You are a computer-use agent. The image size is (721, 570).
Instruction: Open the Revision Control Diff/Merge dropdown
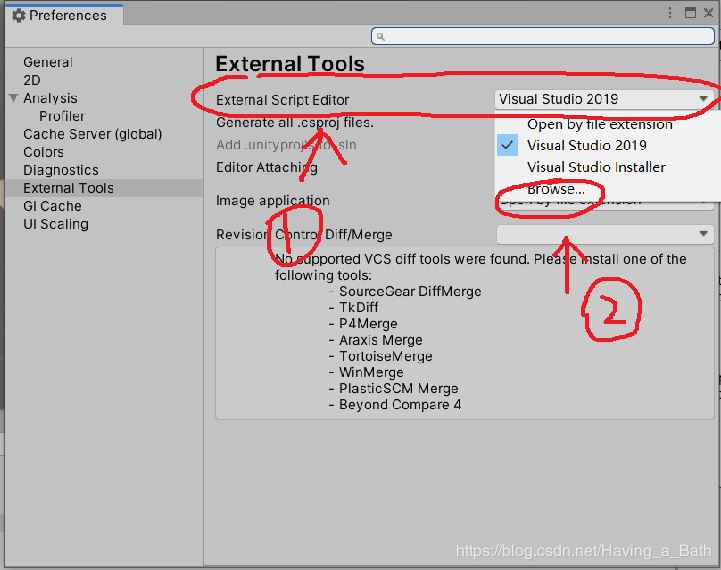[605, 234]
